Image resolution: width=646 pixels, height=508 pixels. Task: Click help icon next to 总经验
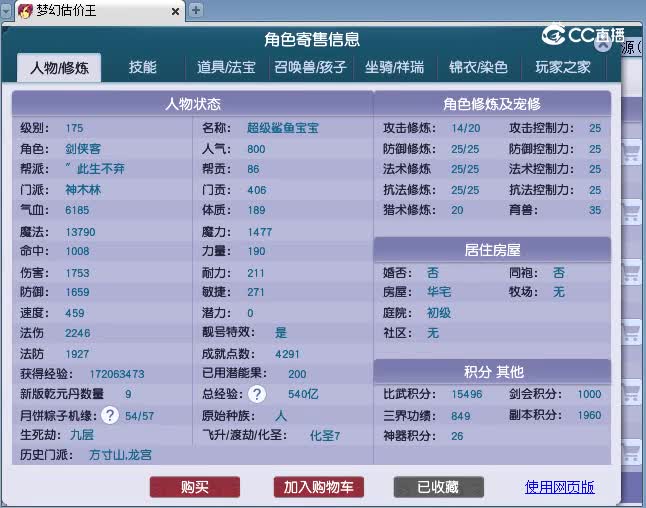(x=257, y=394)
